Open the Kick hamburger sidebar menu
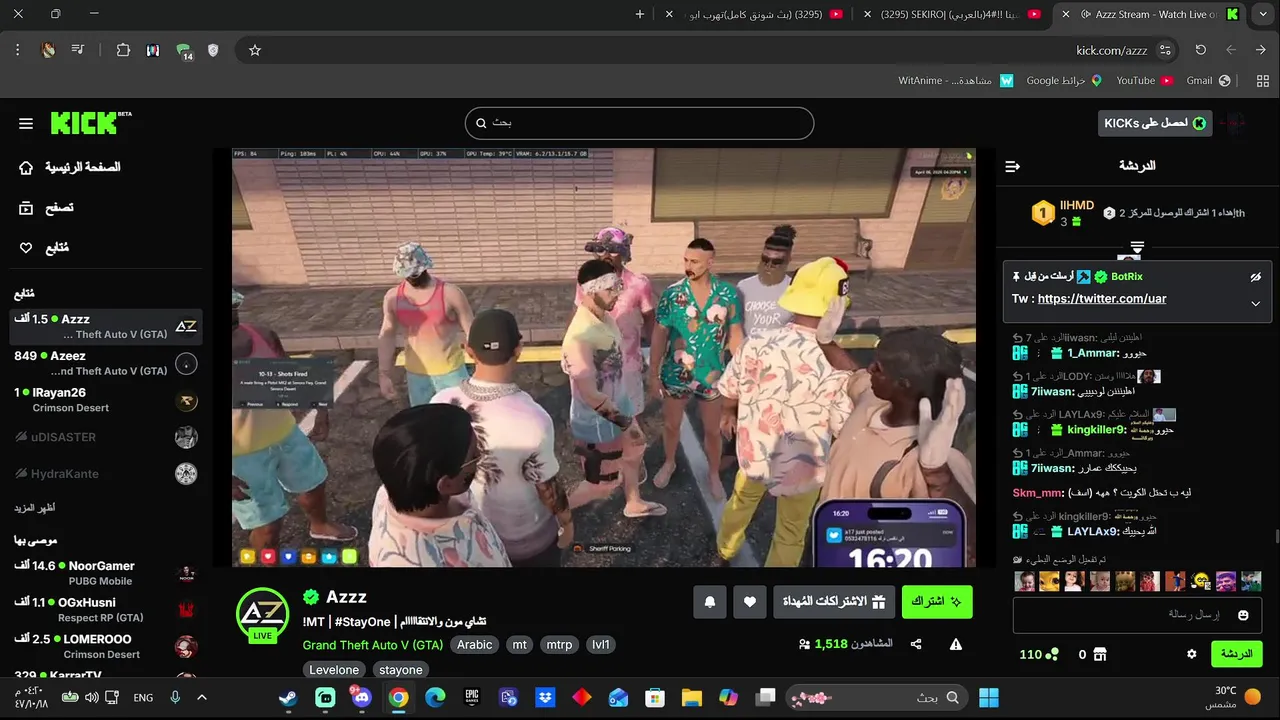1280x720 pixels. (x=26, y=123)
